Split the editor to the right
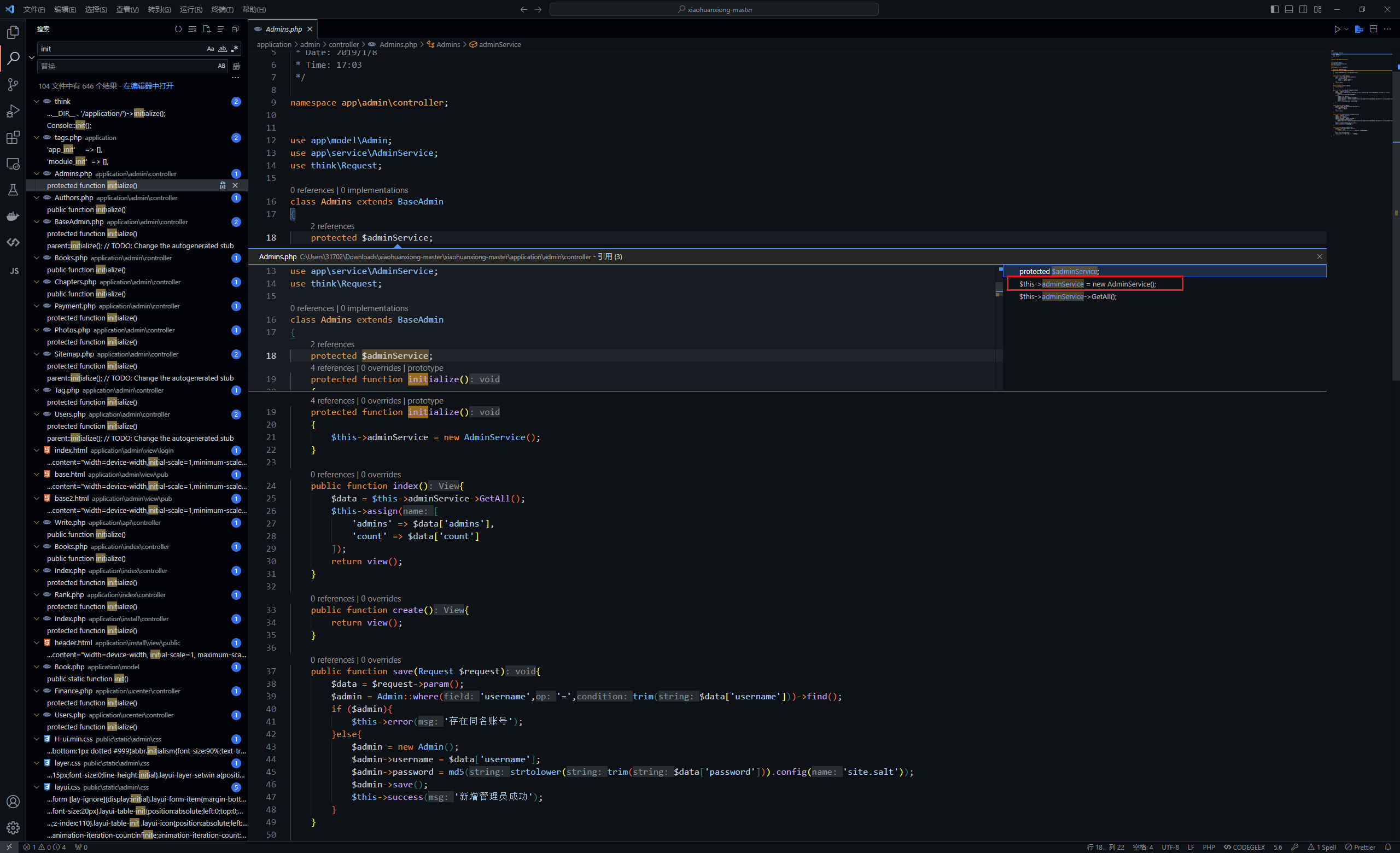The height and width of the screenshot is (853, 1400). (x=1373, y=29)
